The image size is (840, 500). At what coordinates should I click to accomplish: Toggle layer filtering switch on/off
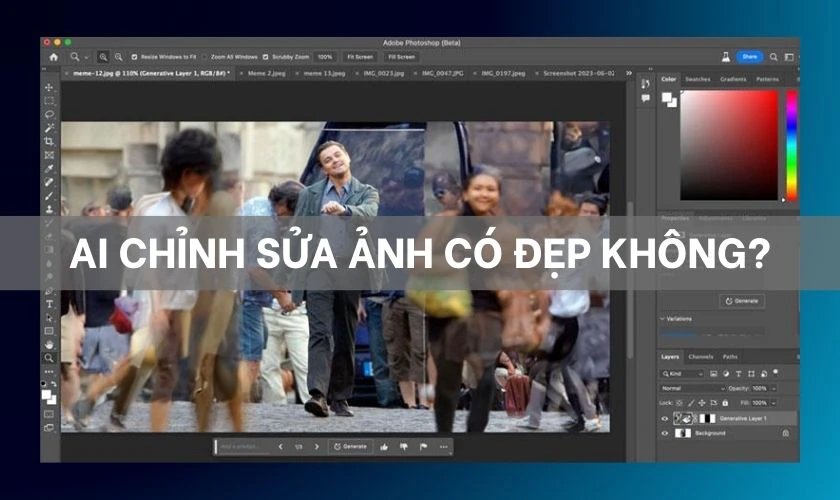coord(776,372)
